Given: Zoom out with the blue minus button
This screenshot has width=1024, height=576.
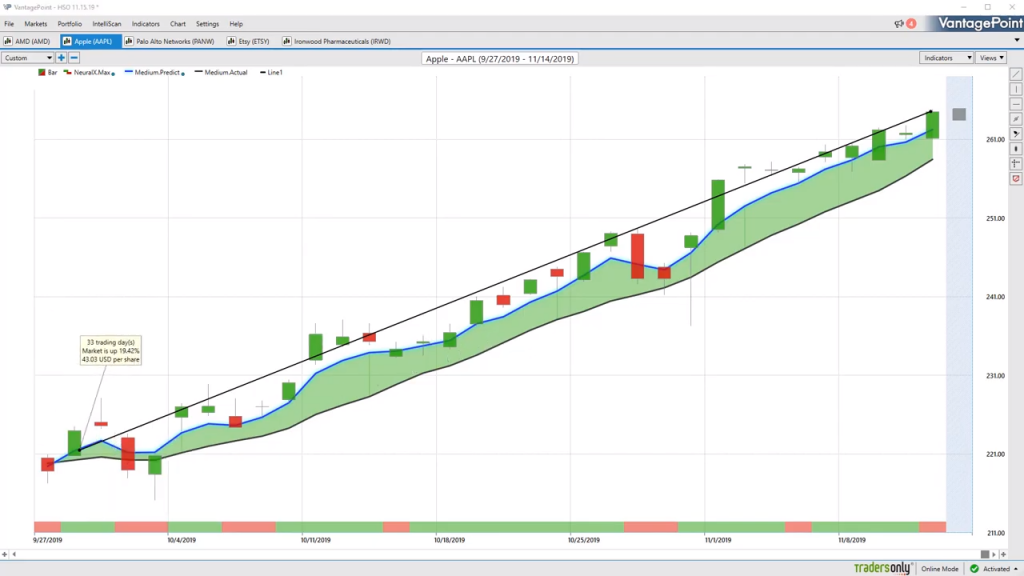Looking at the screenshot, I should [x=74, y=58].
